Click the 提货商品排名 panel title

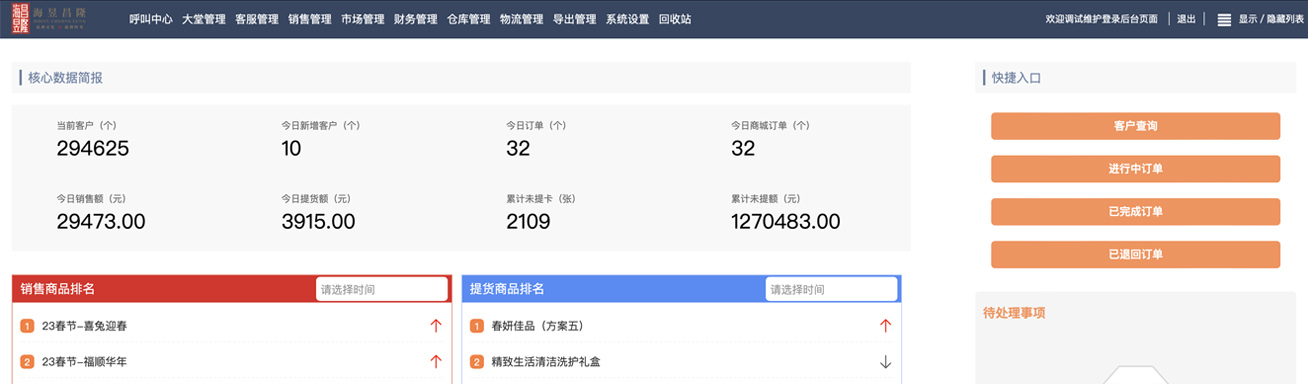click(x=508, y=289)
